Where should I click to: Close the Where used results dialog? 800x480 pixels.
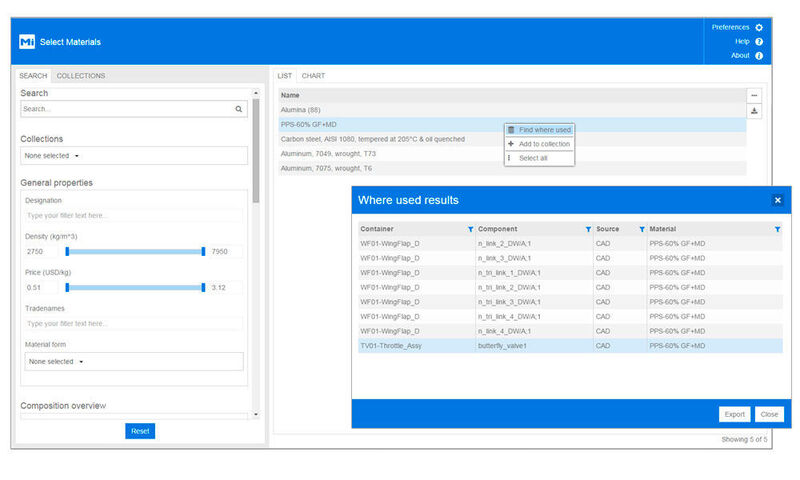tap(777, 200)
